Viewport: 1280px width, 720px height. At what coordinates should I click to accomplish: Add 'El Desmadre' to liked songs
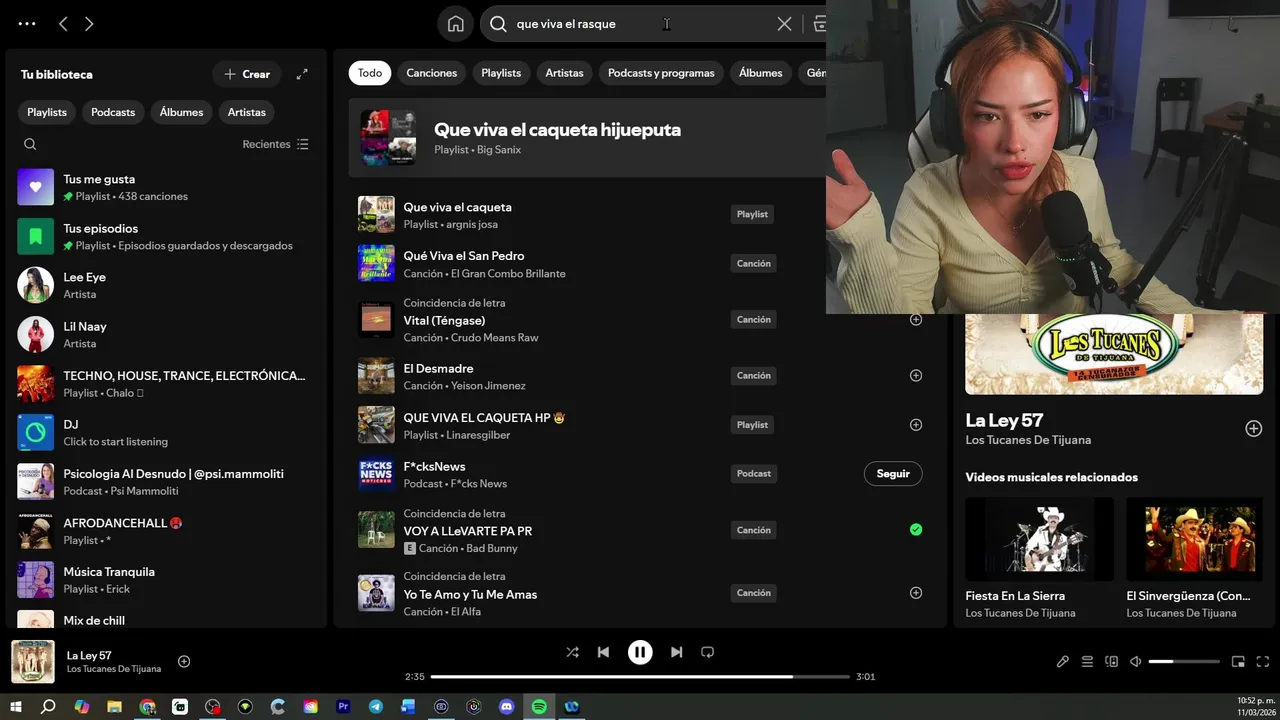click(915, 376)
